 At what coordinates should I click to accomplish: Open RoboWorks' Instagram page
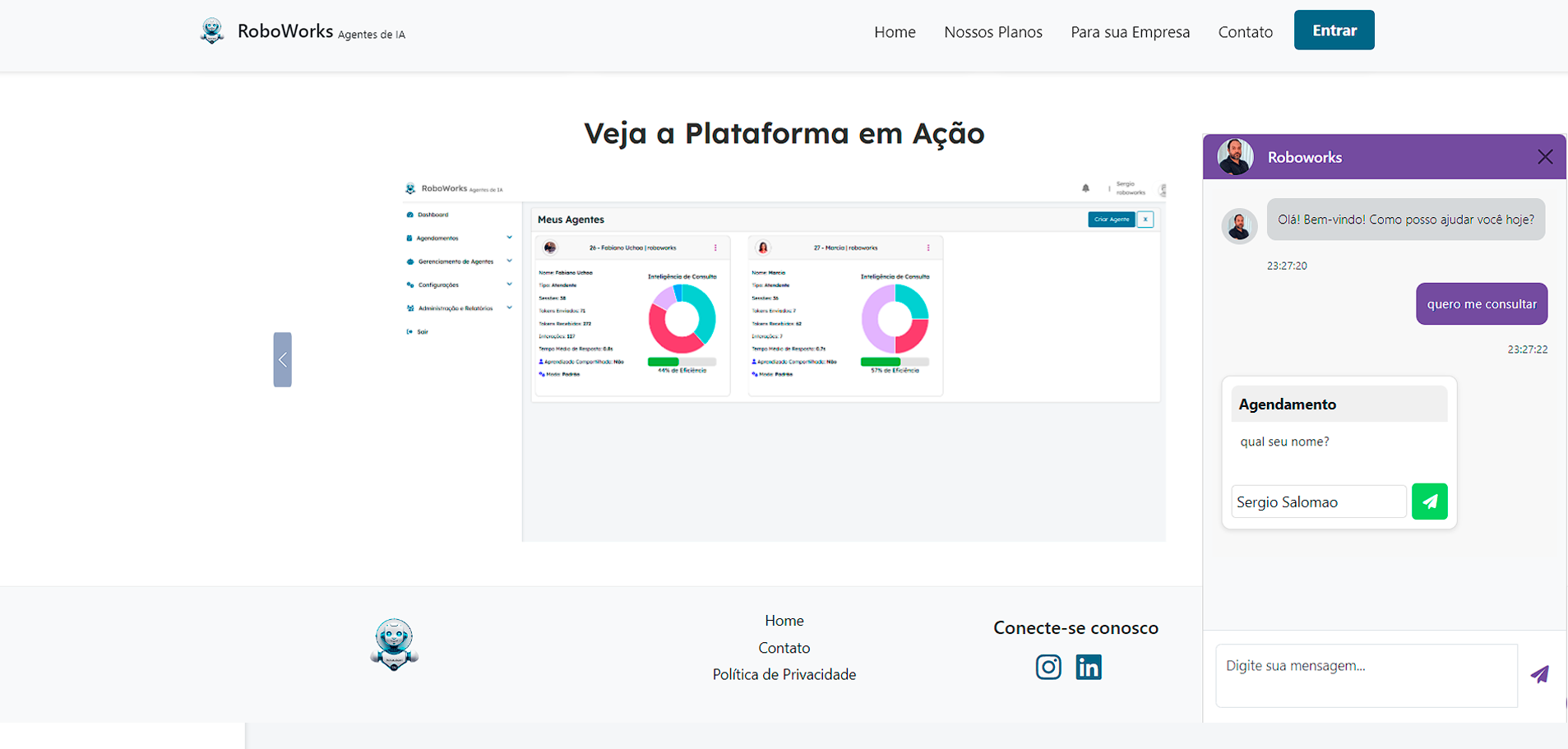[1048, 667]
